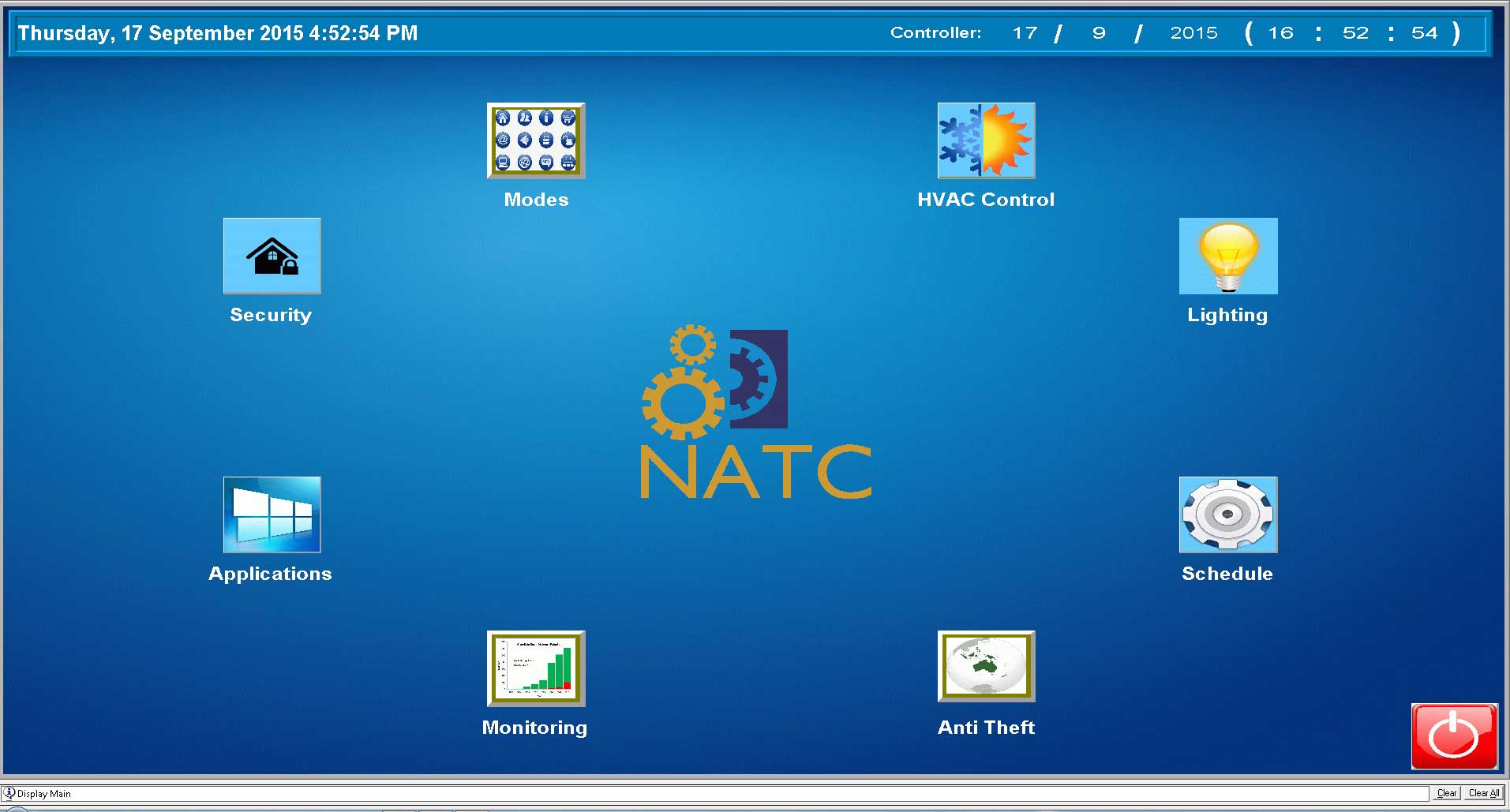Image resolution: width=1510 pixels, height=812 pixels.
Task: Click the Clear button in status bar
Action: 1446,793
